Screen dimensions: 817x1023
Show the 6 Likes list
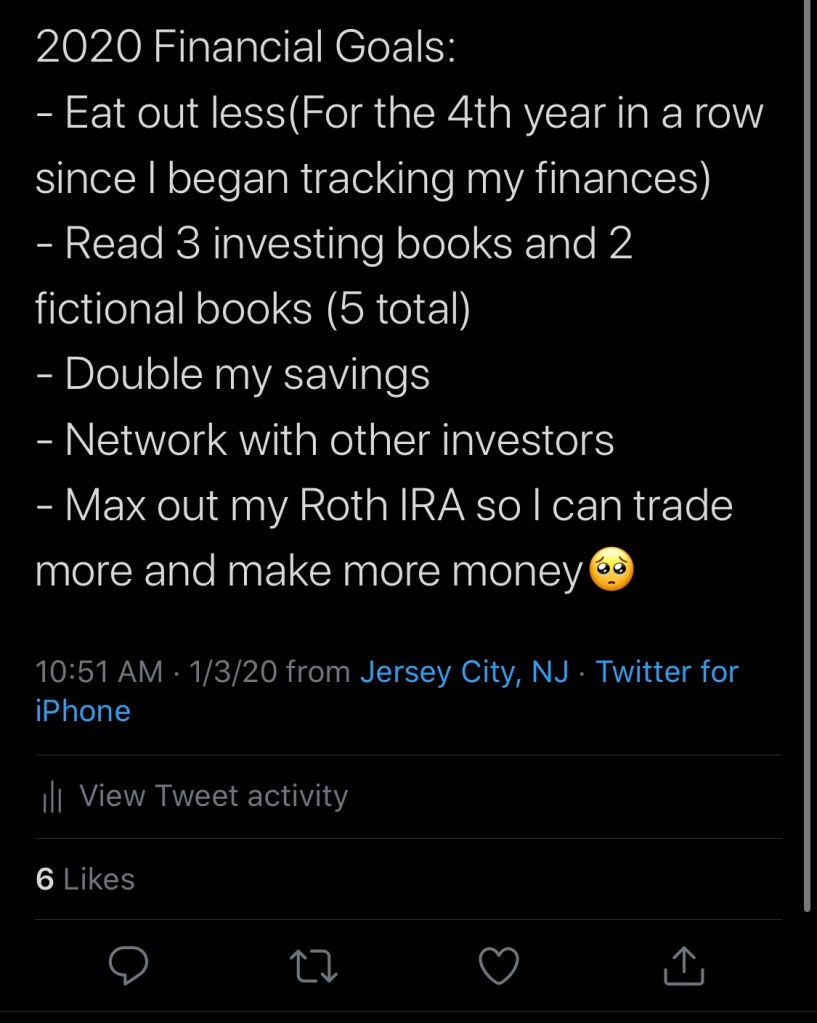[85, 879]
